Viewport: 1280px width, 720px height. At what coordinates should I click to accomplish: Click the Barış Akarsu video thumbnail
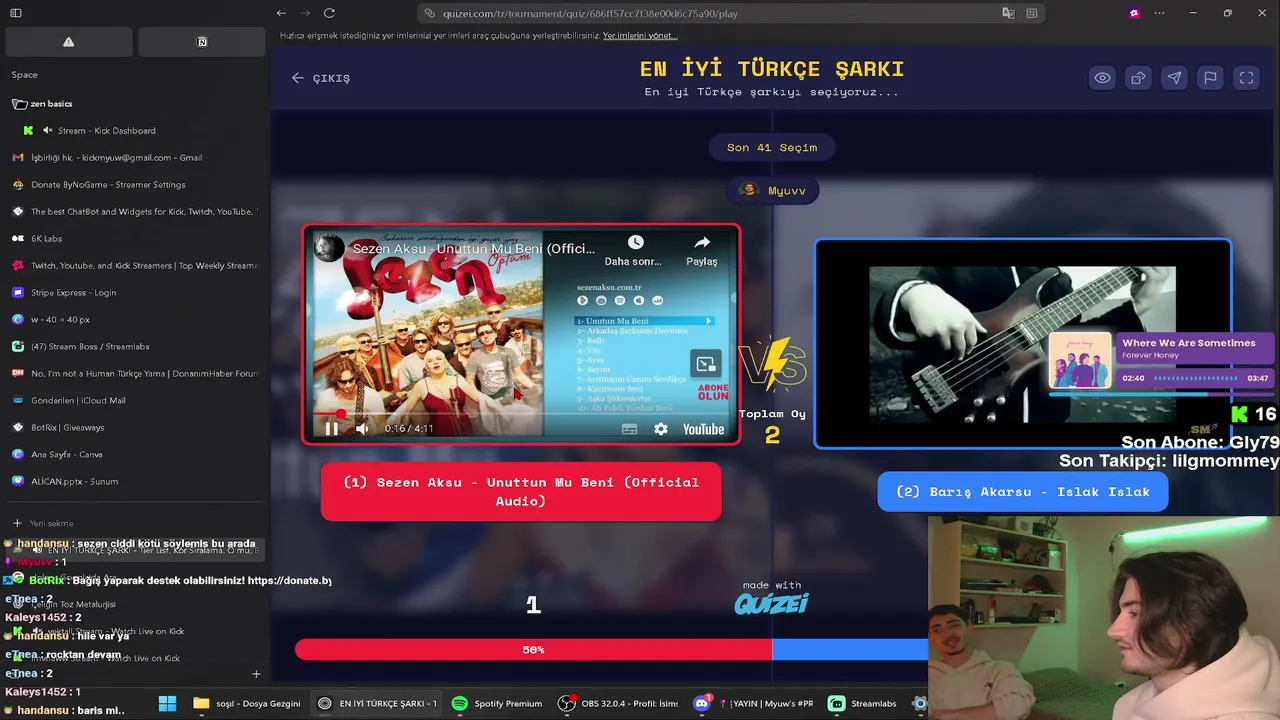click(1023, 344)
